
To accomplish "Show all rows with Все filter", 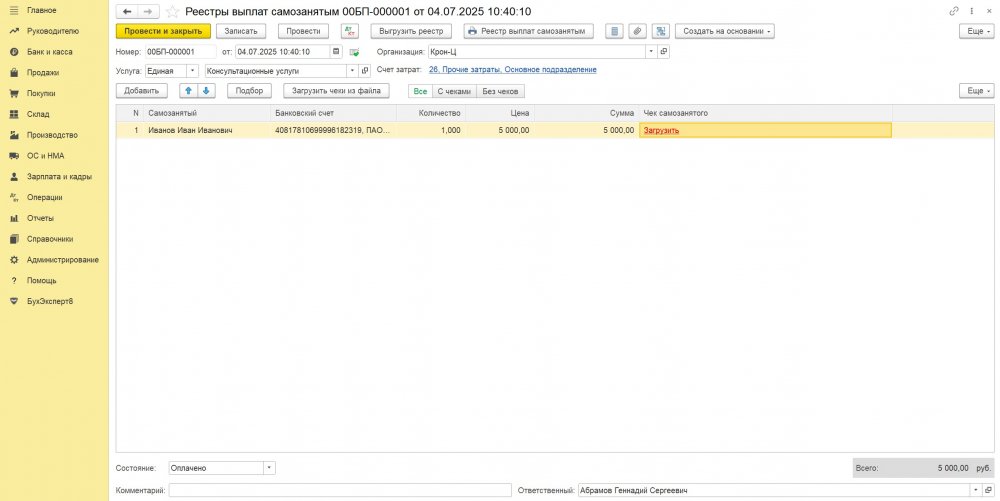I will tap(420, 91).
